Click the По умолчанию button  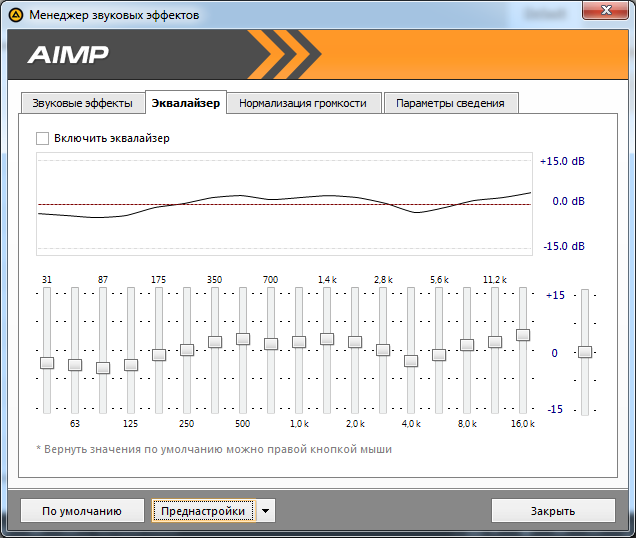coord(82,511)
